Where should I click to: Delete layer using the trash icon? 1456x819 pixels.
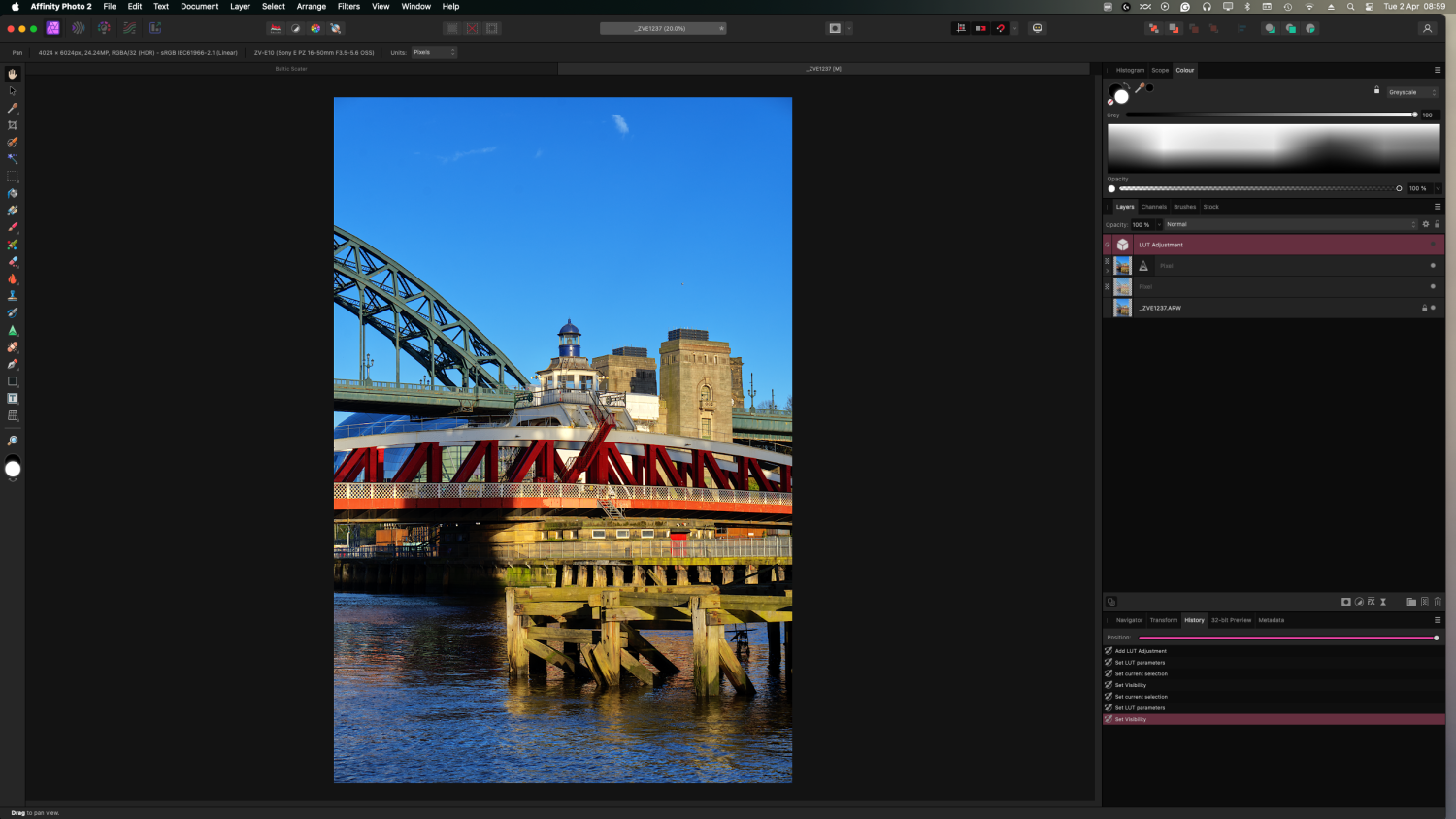click(1438, 602)
